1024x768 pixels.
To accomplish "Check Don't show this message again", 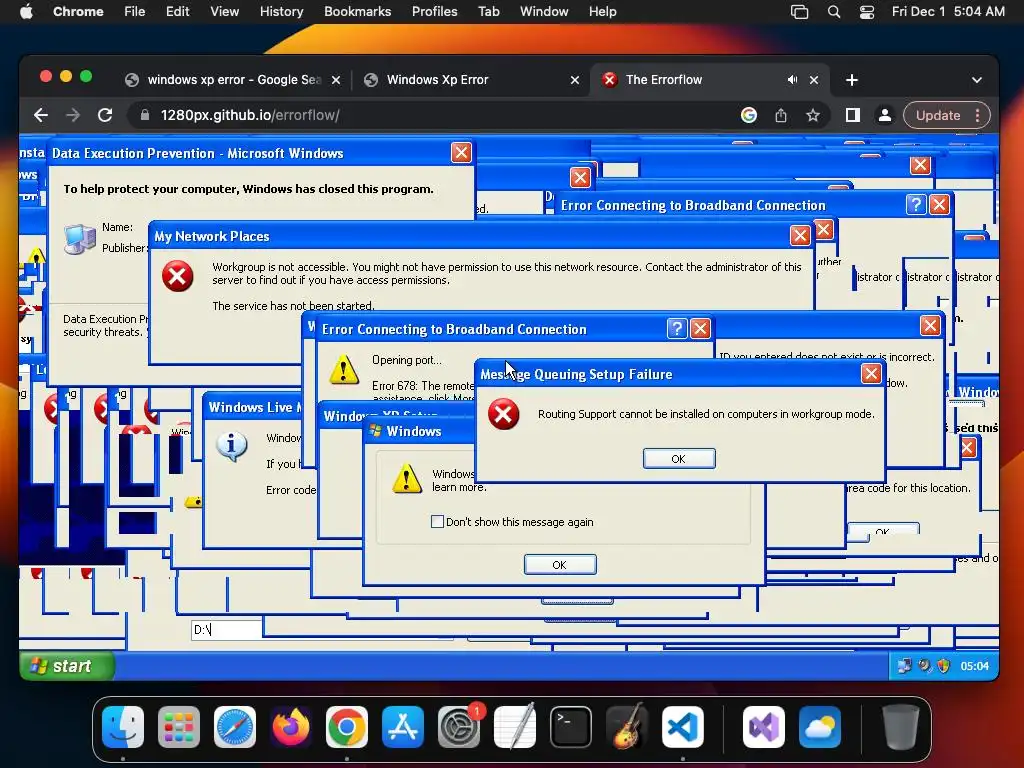I will click(x=438, y=522).
